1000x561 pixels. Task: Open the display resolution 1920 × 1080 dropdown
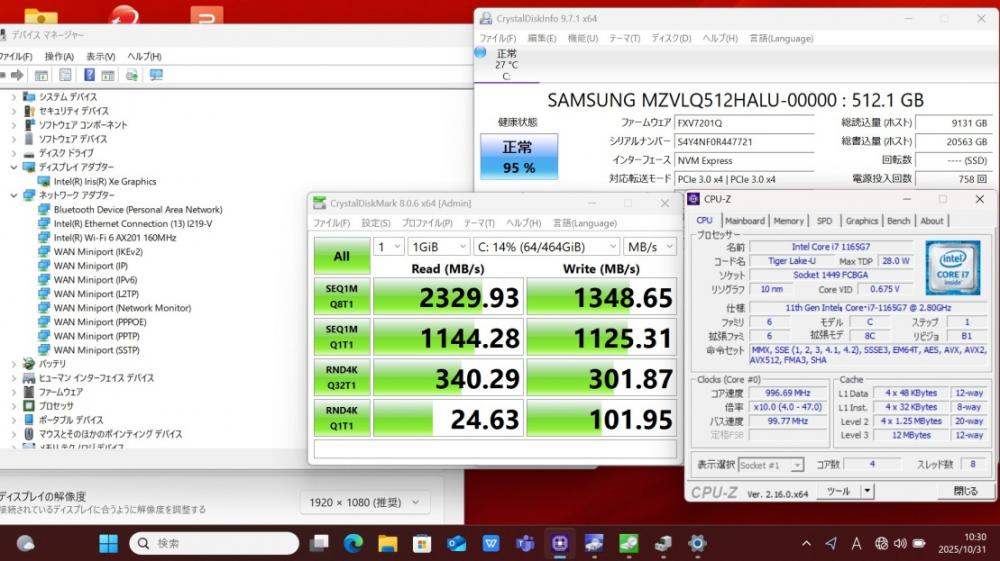[364, 502]
